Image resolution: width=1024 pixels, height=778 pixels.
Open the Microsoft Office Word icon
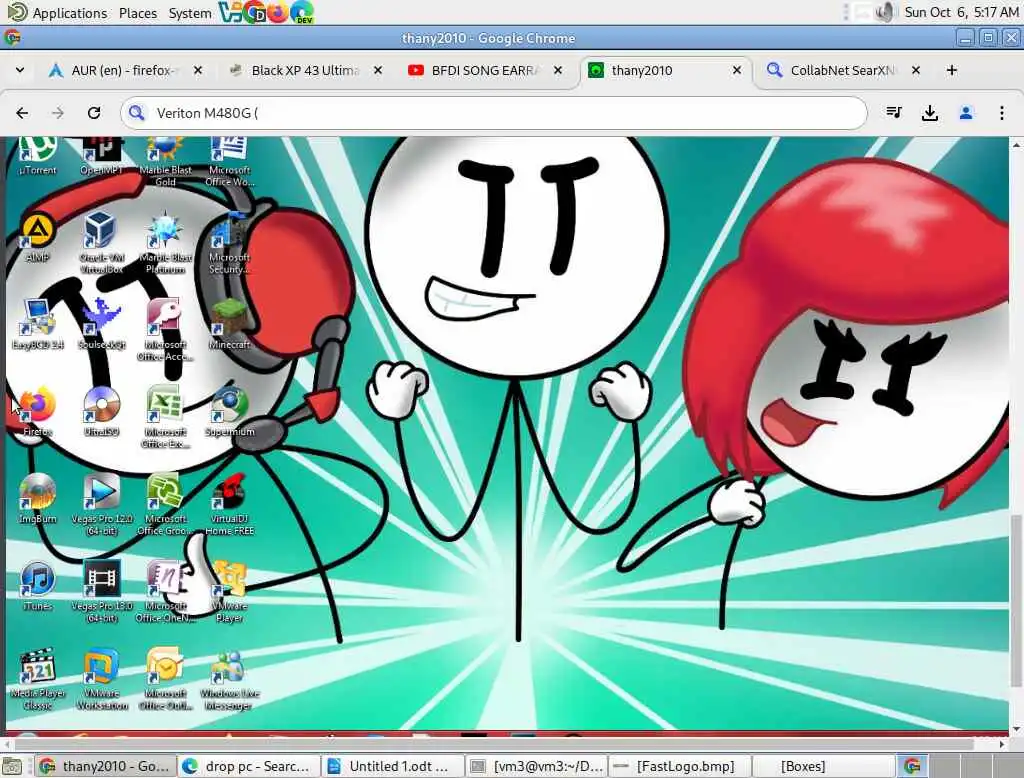pyautogui.click(x=229, y=161)
